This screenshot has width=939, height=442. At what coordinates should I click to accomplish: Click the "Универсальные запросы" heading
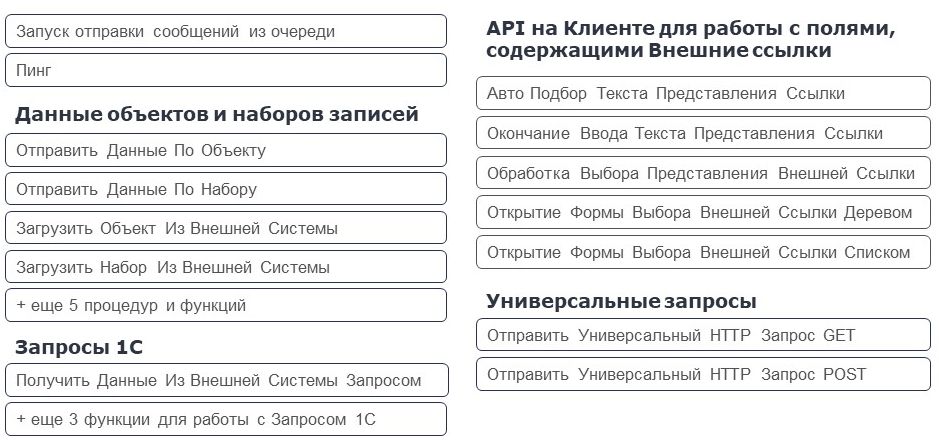click(x=621, y=301)
